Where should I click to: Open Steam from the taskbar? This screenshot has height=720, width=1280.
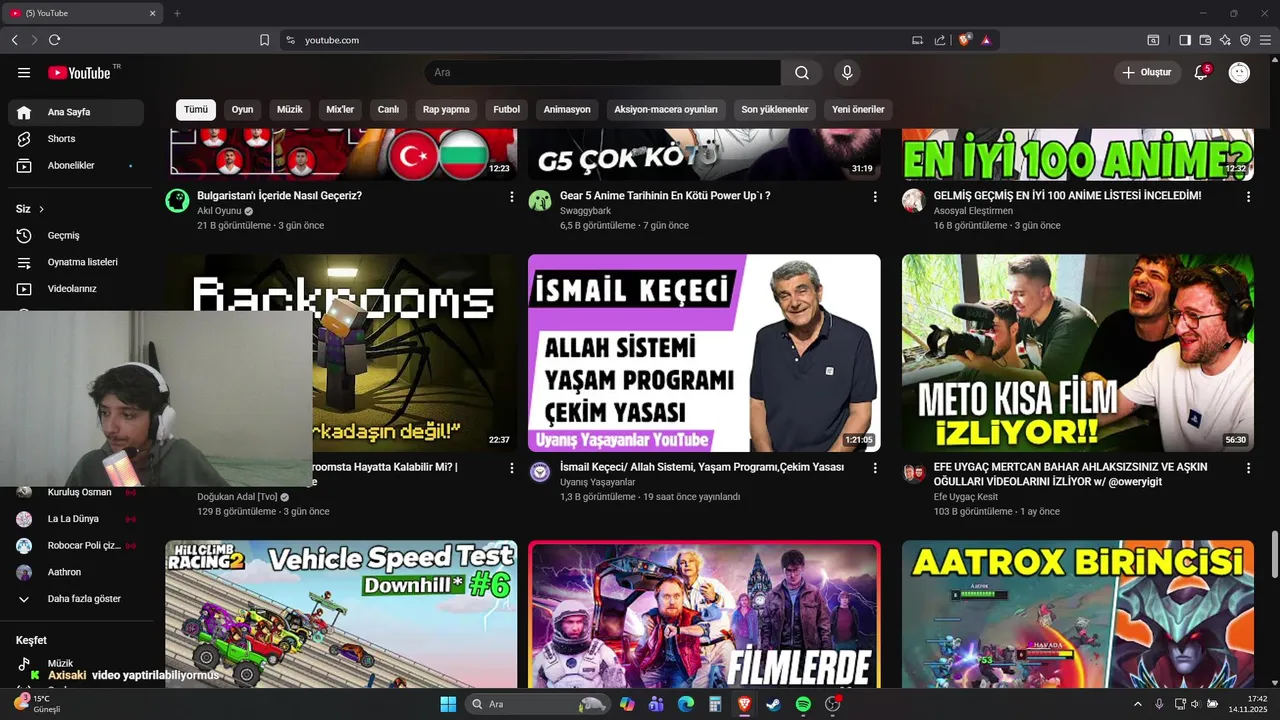[x=773, y=704]
